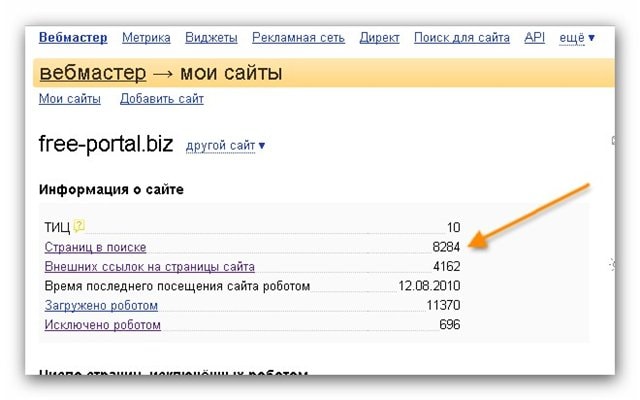Expand the другой сайт dropdown
The width and height of the screenshot is (640, 400).
(x=225, y=146)
